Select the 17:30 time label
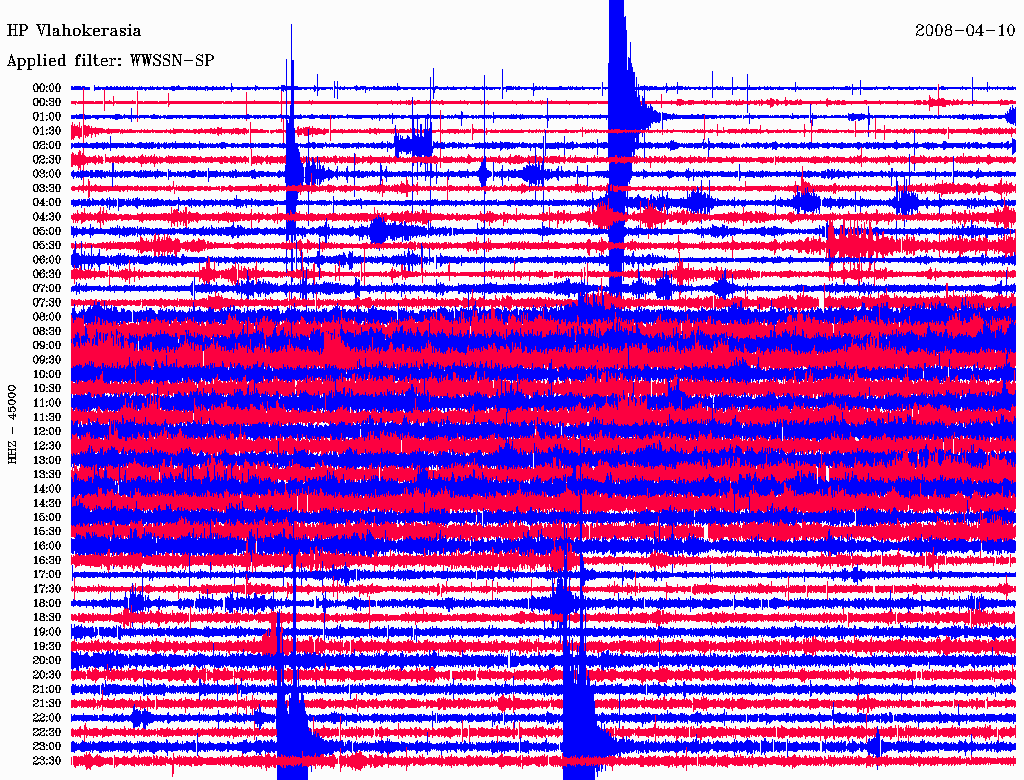Viewport: 1024px width, 780px height. click(47, 589)
